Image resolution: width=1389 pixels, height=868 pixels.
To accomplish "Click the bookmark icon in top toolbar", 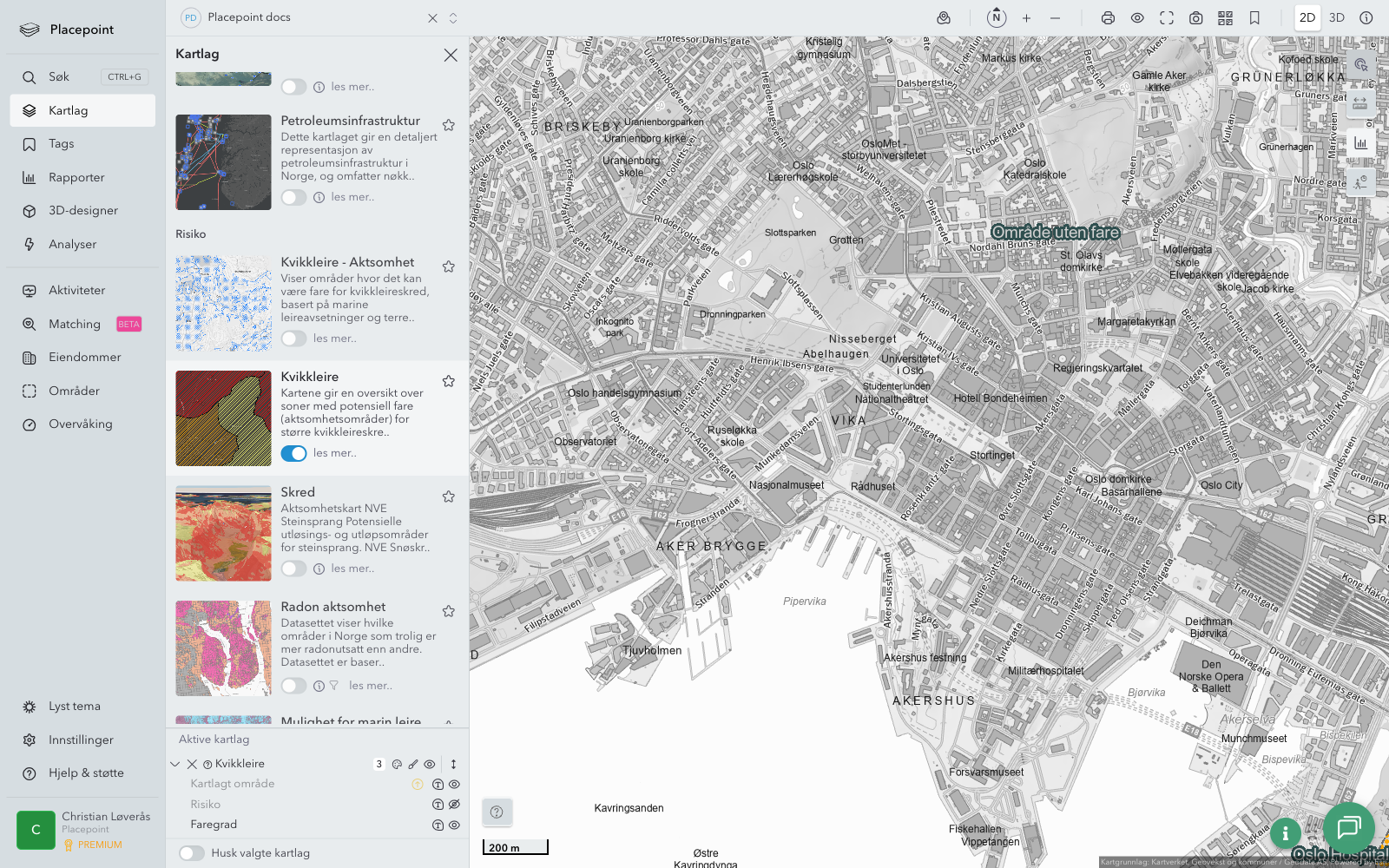I will click(1254, 18).
